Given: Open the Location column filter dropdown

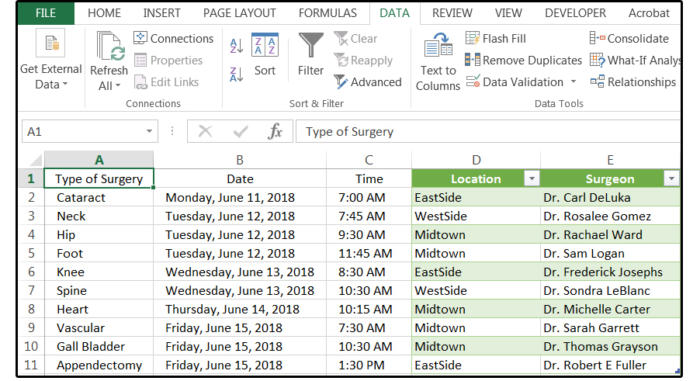Looking at the screenshot, I should (x=531, y=179).
